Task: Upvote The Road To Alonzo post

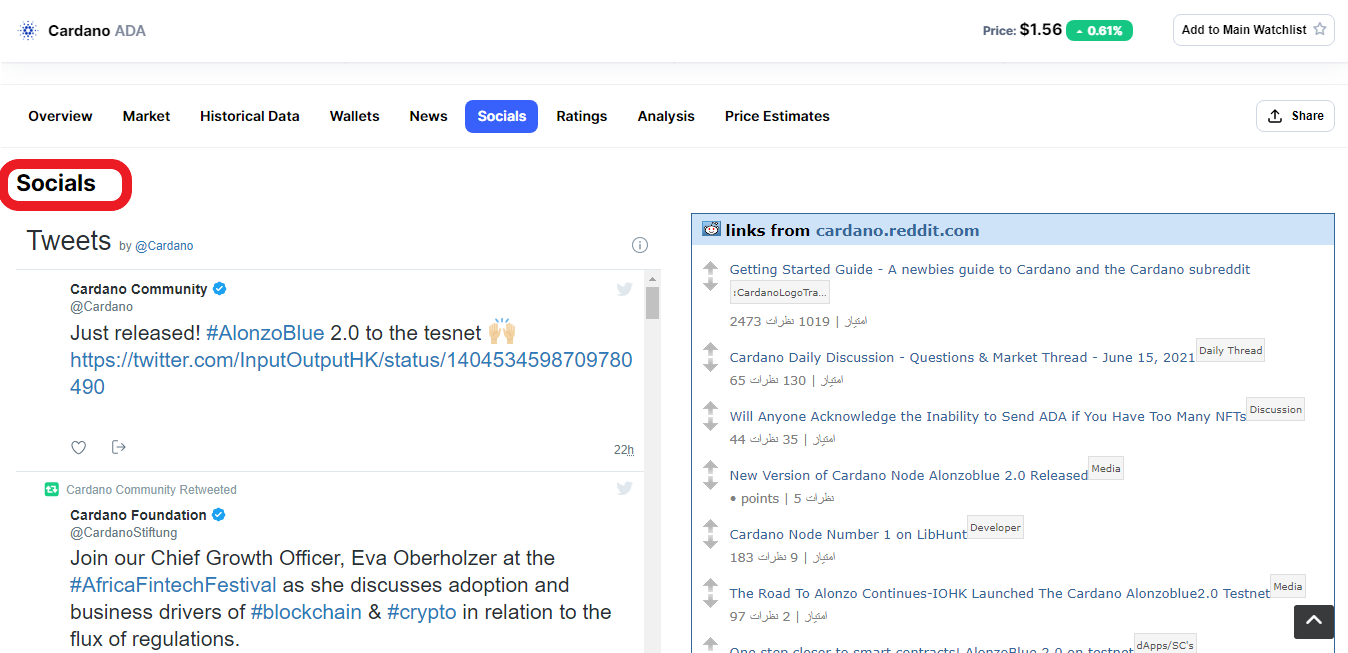Action: click(x=710, y=585)
